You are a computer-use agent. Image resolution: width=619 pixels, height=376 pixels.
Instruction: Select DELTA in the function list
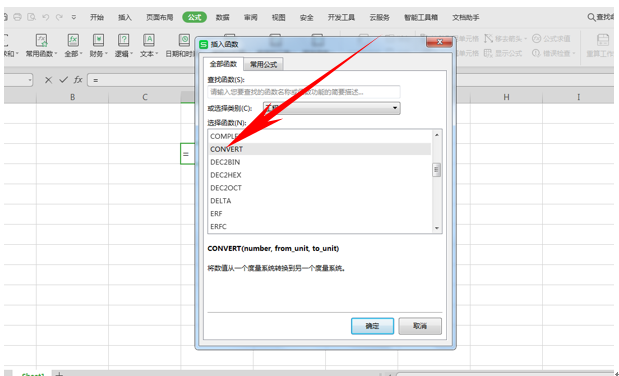pyautogui.click(x=320, y=201)
